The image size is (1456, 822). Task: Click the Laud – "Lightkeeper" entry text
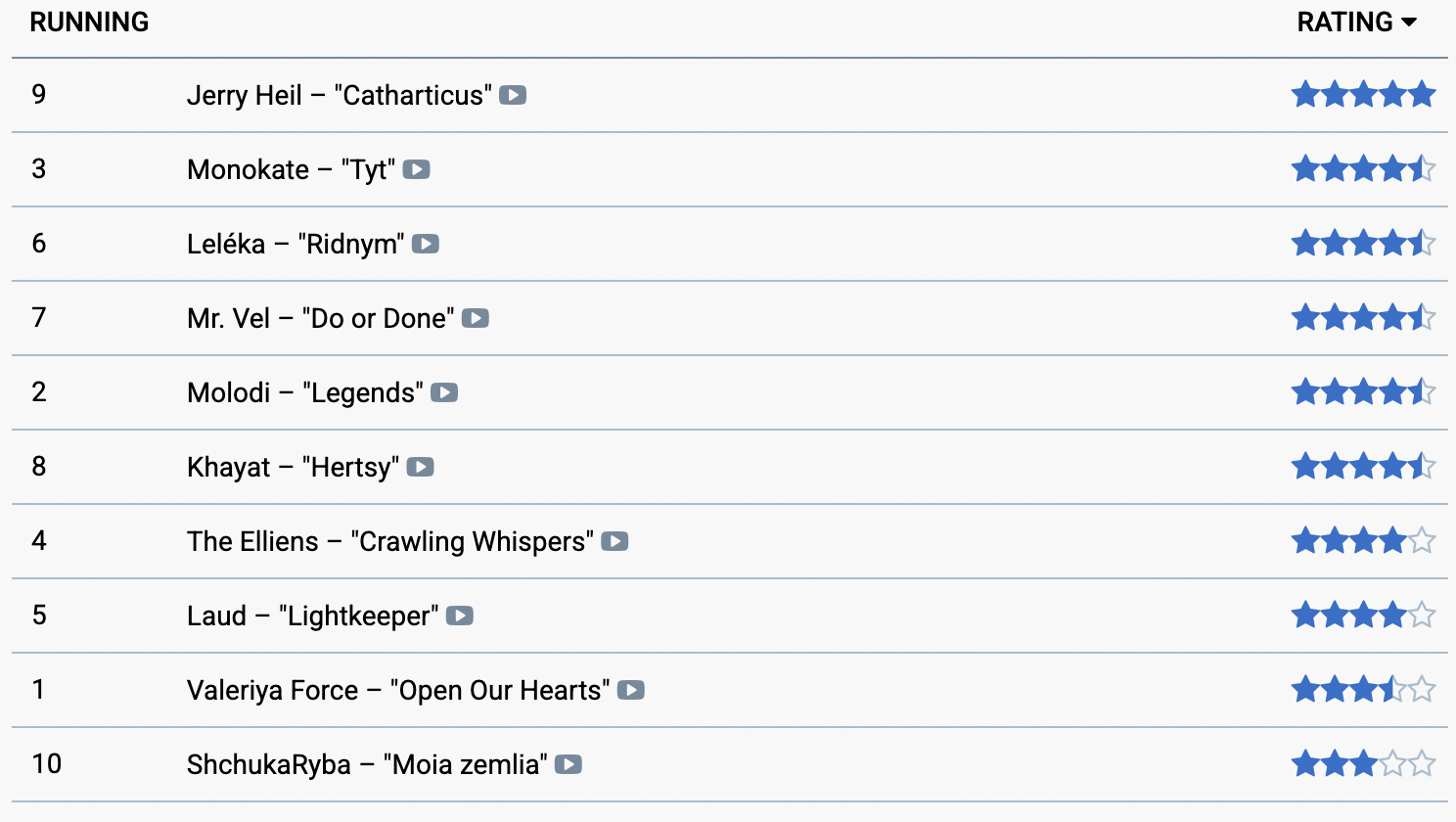pos(312,616)
